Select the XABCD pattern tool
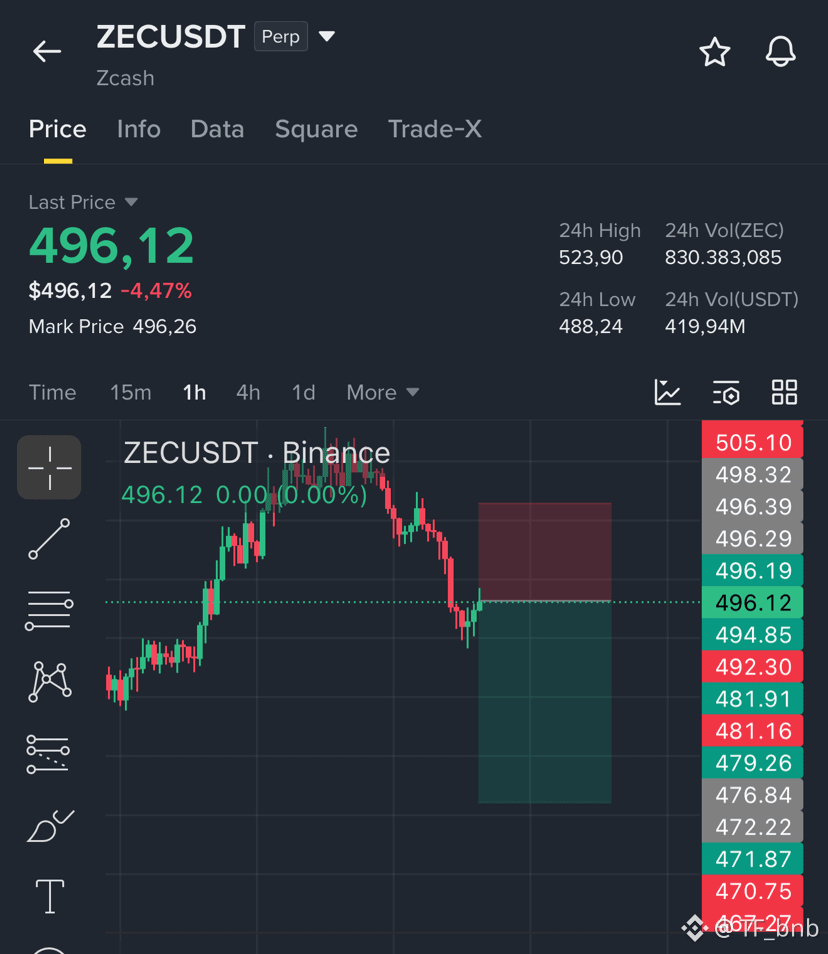The height and width of the screenshot is (954, 828). coord(49,681)
